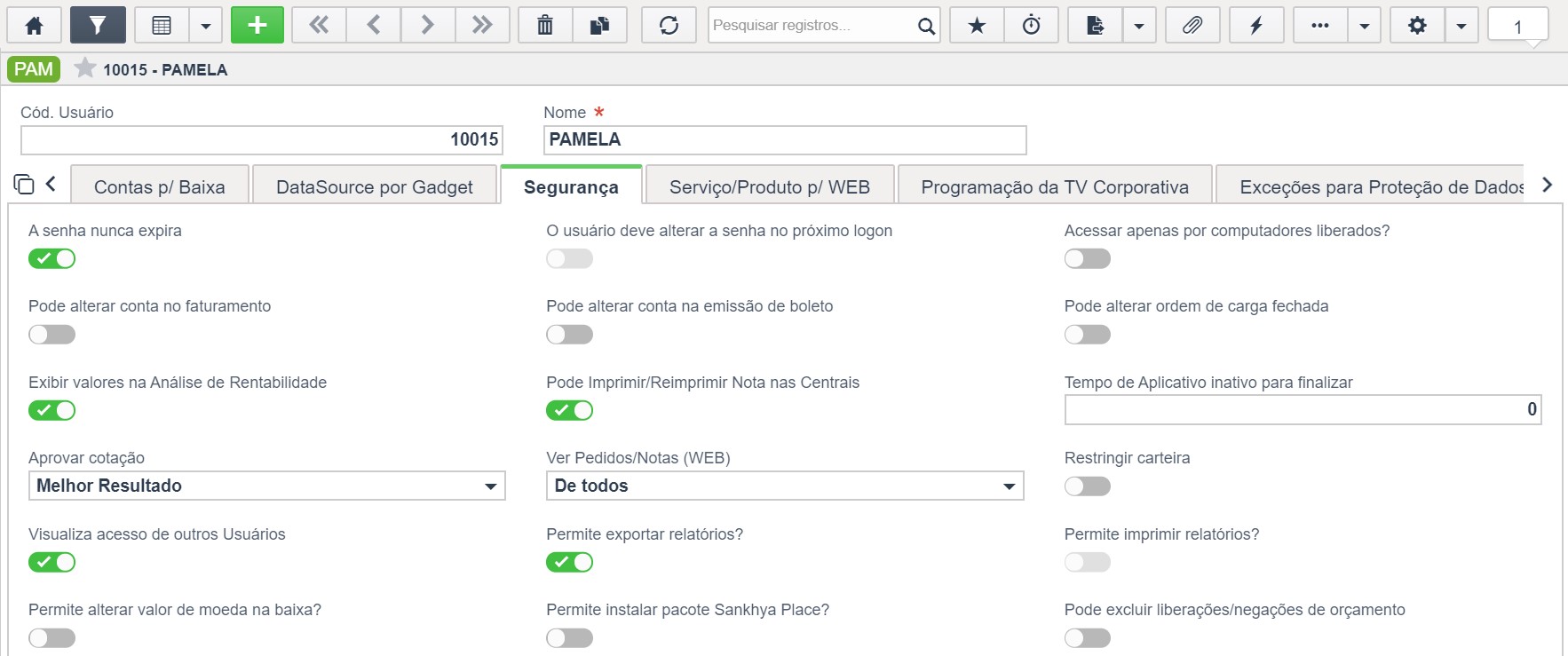The image size is (1568, 656).
Task: Enable 'Restringir carteira' toggle
Action: 1088,486
